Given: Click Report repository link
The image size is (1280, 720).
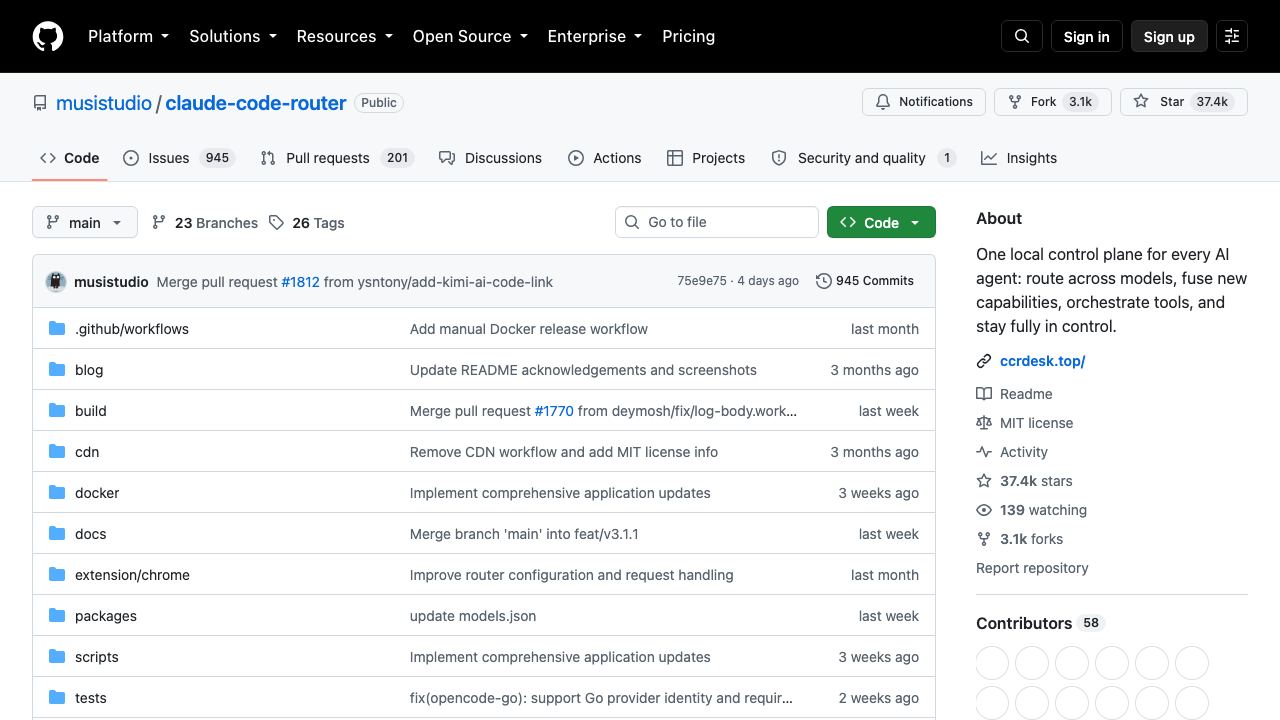Looking at the screenshot, I should 1032,568.
